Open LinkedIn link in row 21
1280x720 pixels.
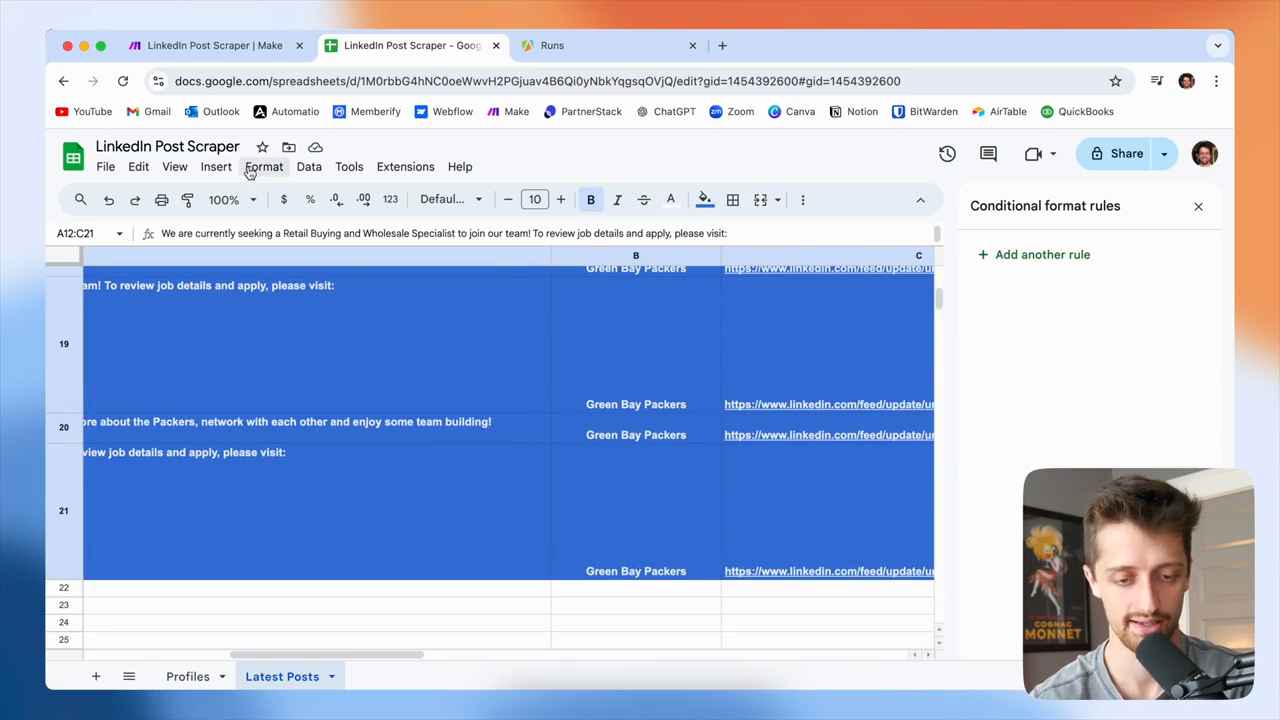coord(829,571)
